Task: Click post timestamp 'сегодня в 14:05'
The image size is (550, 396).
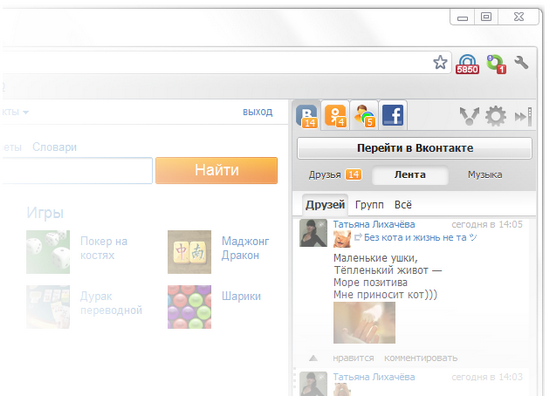Action: [x=487, y=224]
